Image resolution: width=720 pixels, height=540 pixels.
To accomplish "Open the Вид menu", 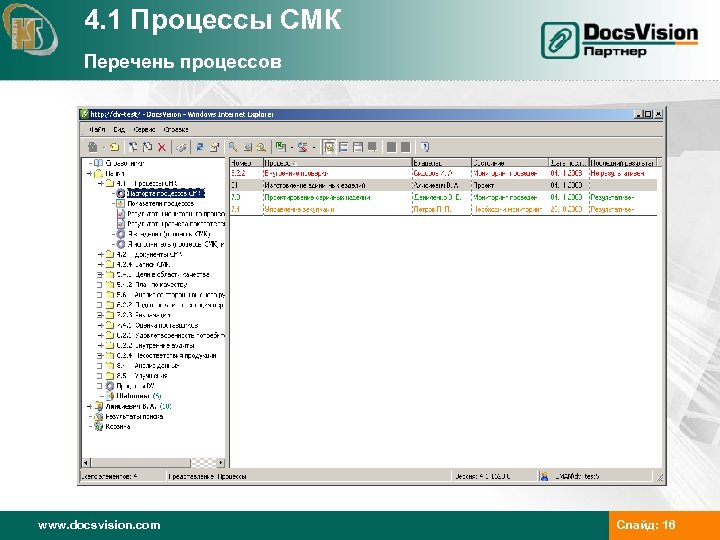I will click(x=119, y=129).
